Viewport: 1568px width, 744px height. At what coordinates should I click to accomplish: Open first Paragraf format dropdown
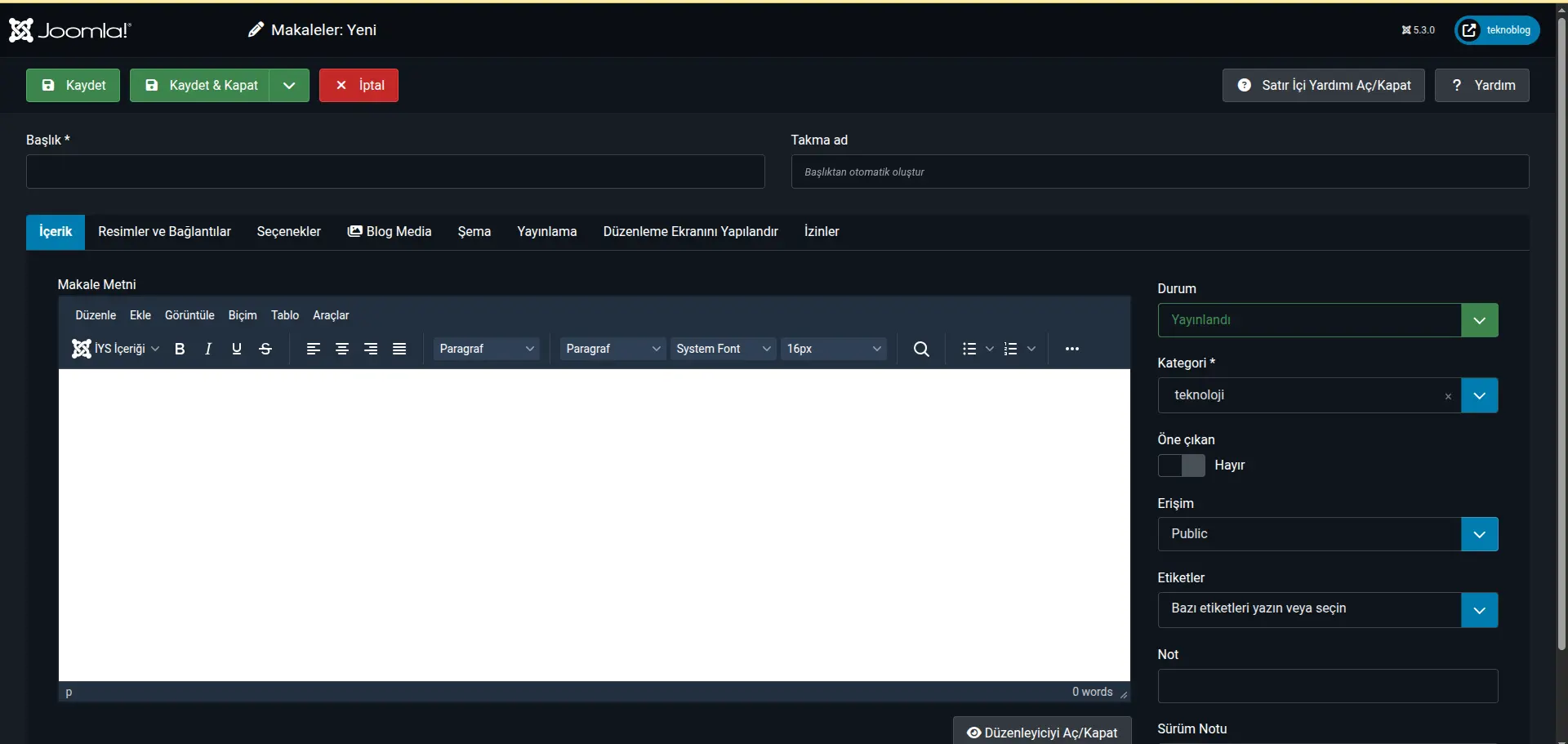click(x=486, y=349)
